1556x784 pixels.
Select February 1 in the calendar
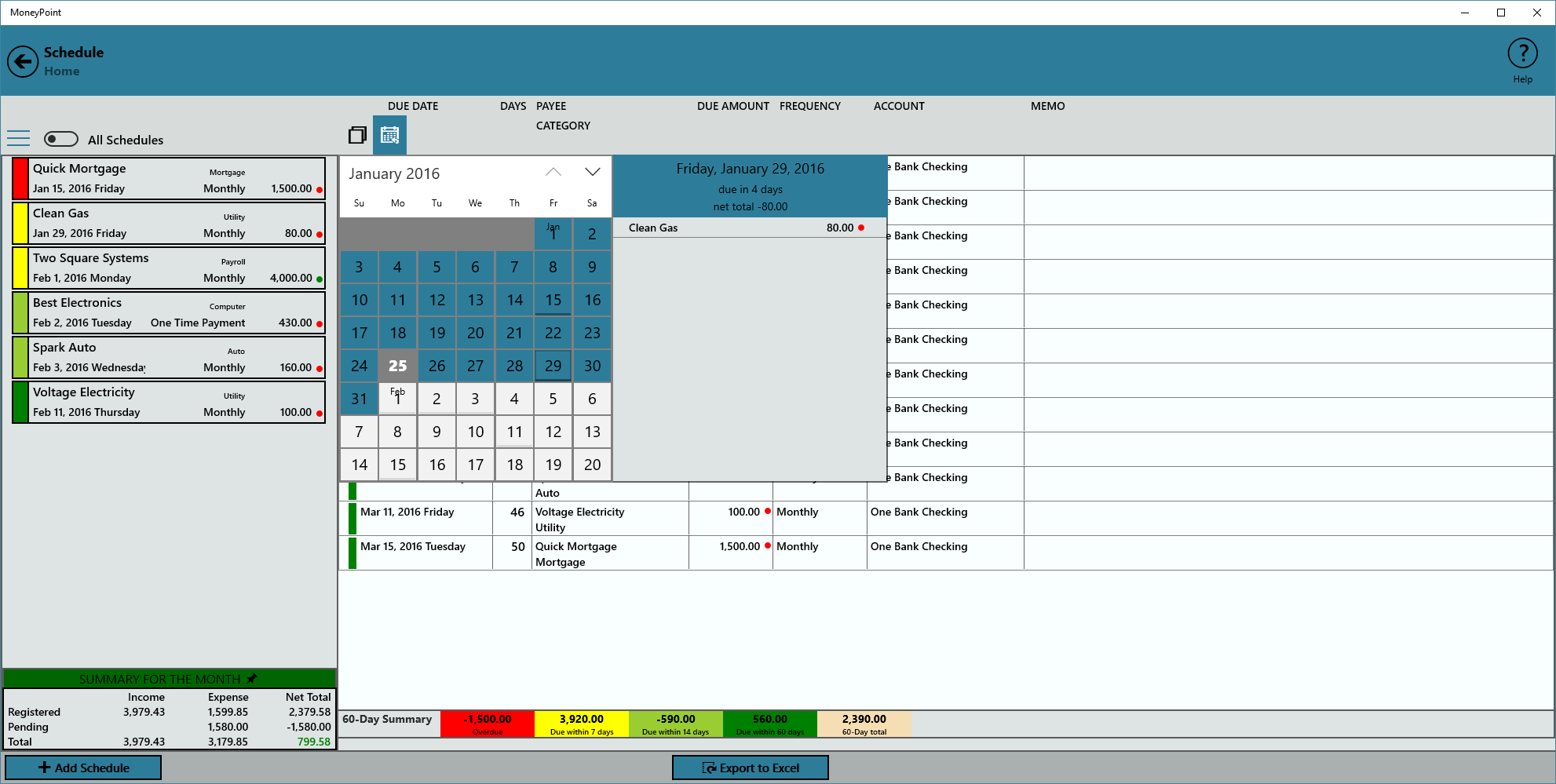point(398,399)
